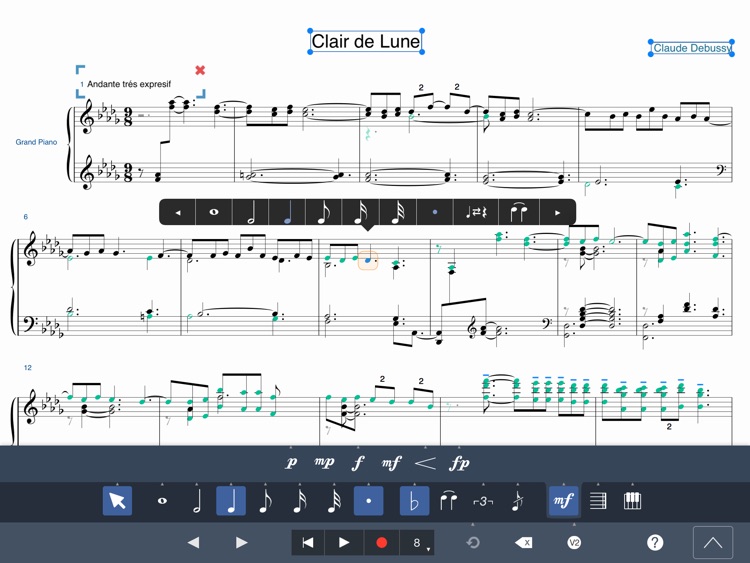Pick half note in popup palette
The image size is (750, 563).
click(251, 212)
